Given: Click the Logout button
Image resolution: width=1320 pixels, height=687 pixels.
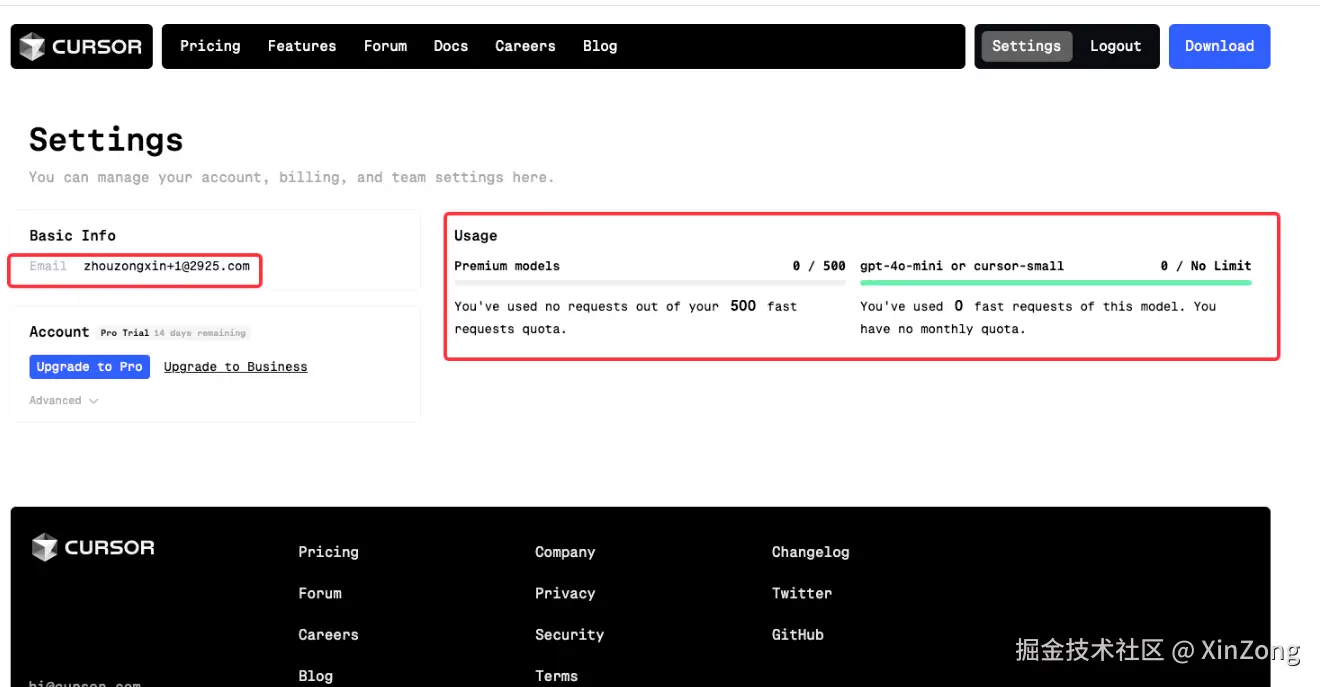Looking at the screenshot, I should [x=1115, y=46].
